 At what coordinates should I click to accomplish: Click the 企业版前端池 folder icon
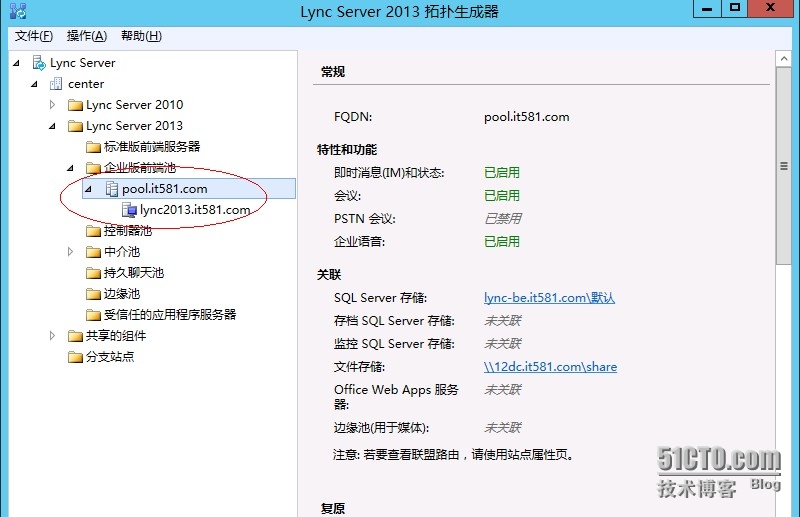coord(93,168)
